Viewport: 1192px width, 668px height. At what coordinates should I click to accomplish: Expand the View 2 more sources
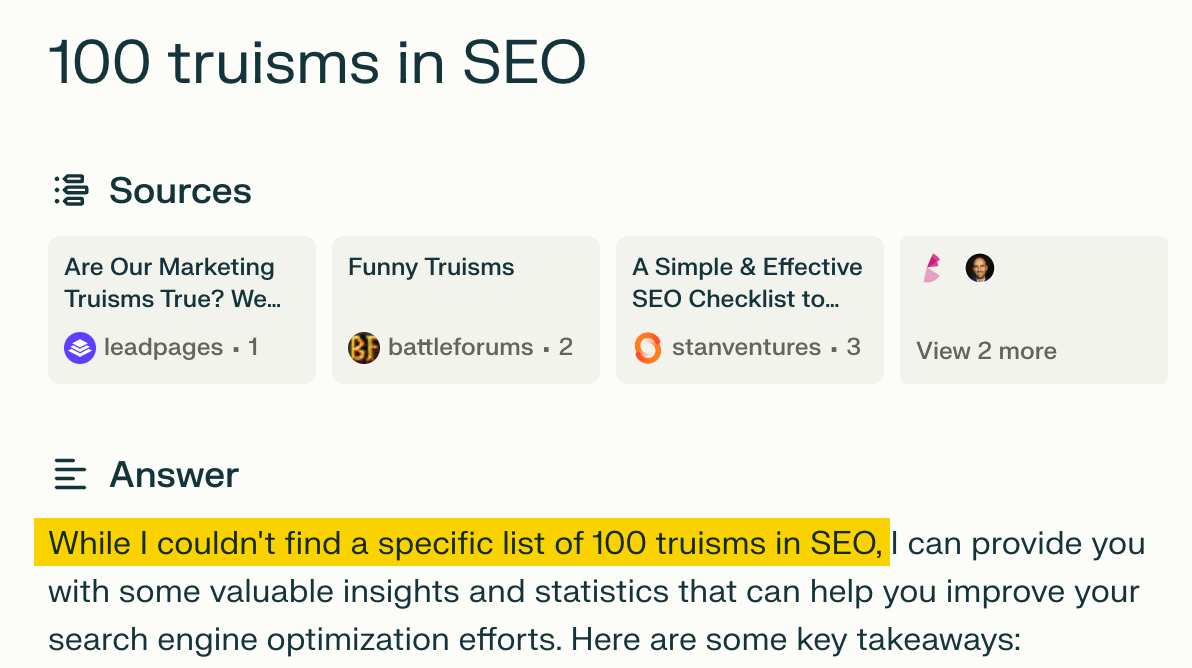coord(986,351)
